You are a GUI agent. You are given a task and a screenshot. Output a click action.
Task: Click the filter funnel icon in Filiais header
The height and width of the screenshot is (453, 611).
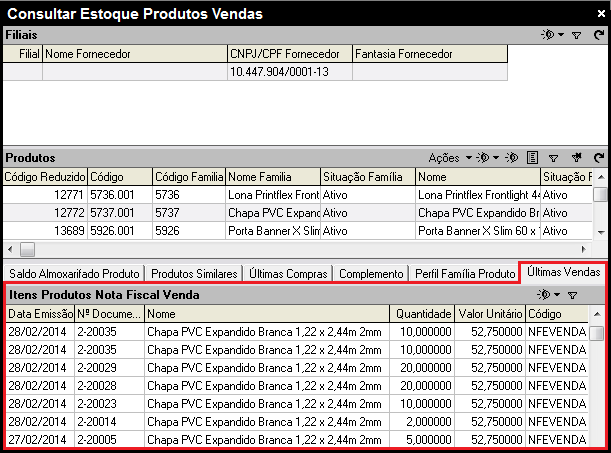[x=576, y=35]
